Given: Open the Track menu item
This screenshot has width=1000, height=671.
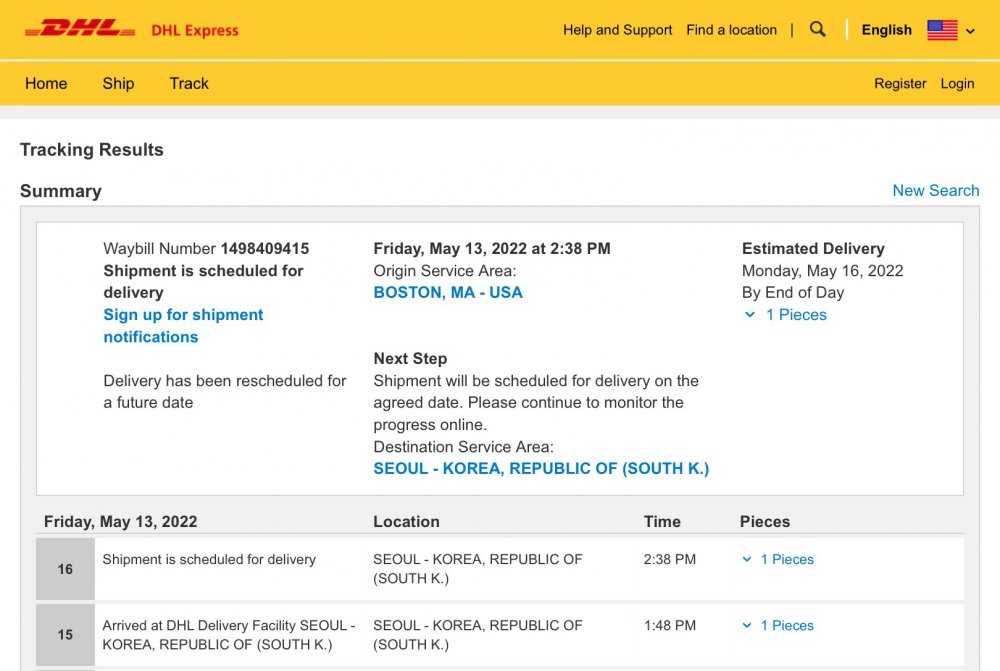Looking at the screenshot, I should [189, 84].
